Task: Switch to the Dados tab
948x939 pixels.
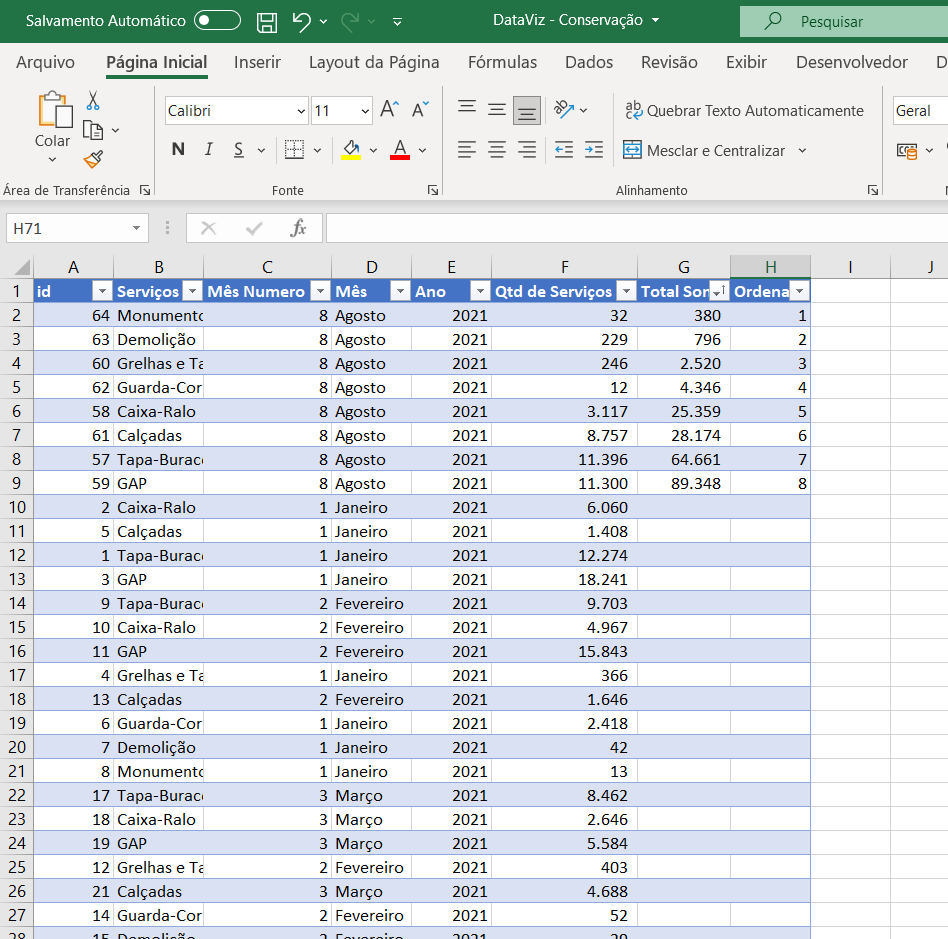Action: point(589,62)
